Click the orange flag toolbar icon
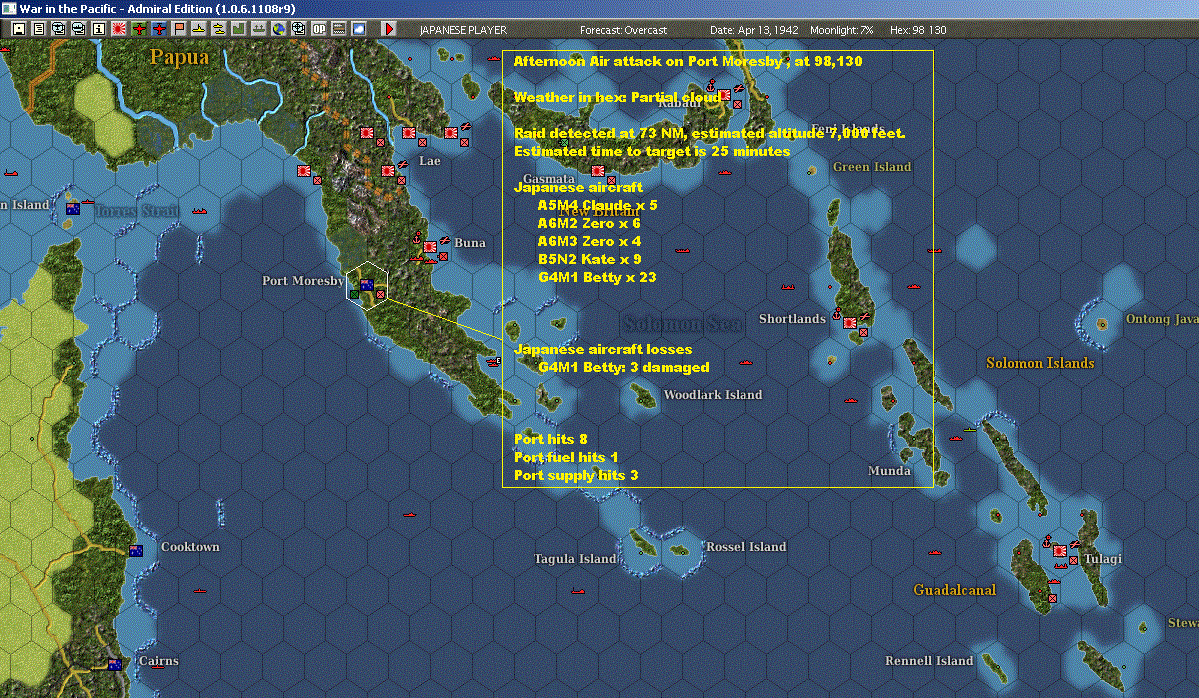 (179, 29)
